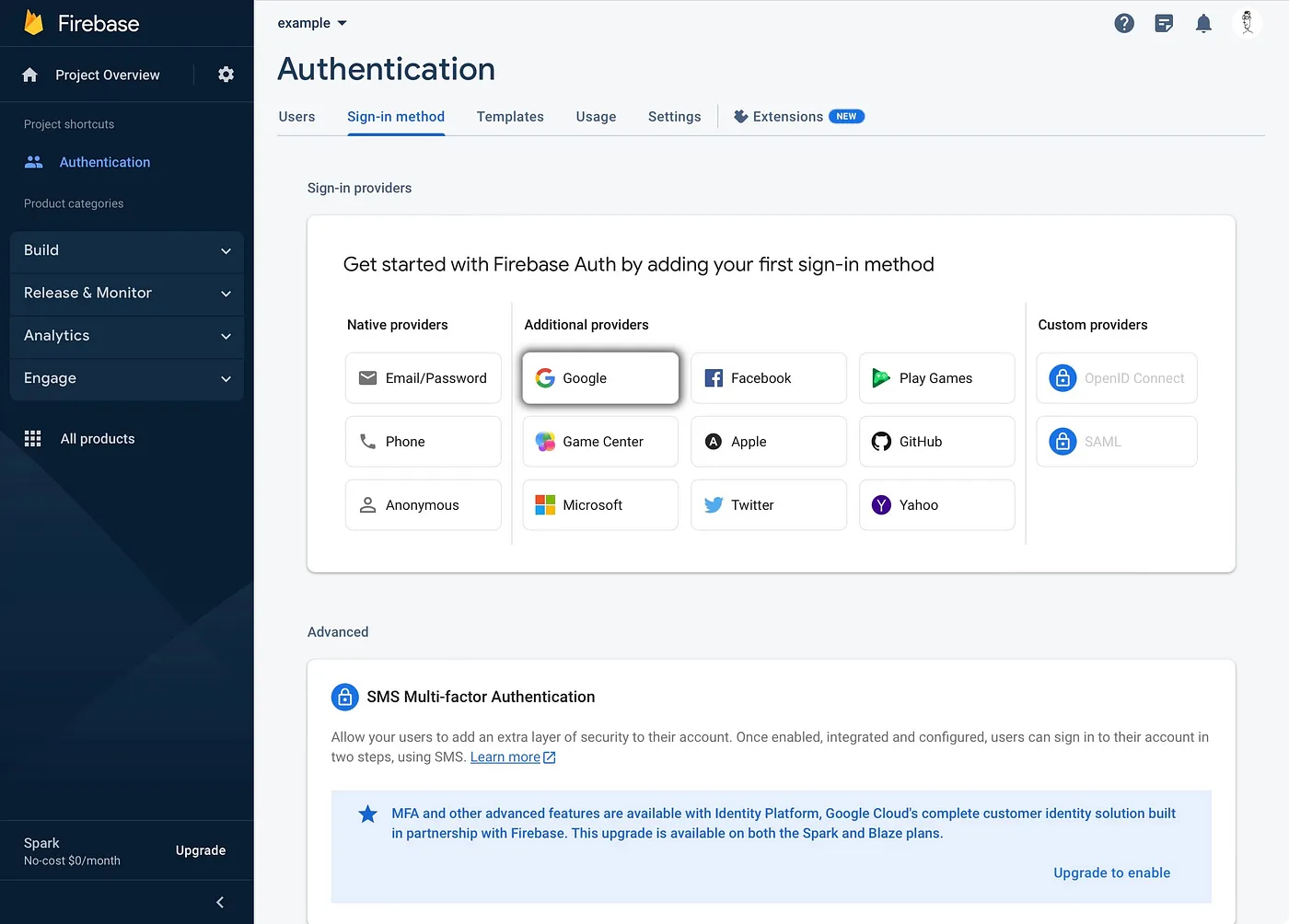Screen dimensions: 1289x924
Task: Collapse the sidebar with the chevron
Action: [x=219, y=902]
